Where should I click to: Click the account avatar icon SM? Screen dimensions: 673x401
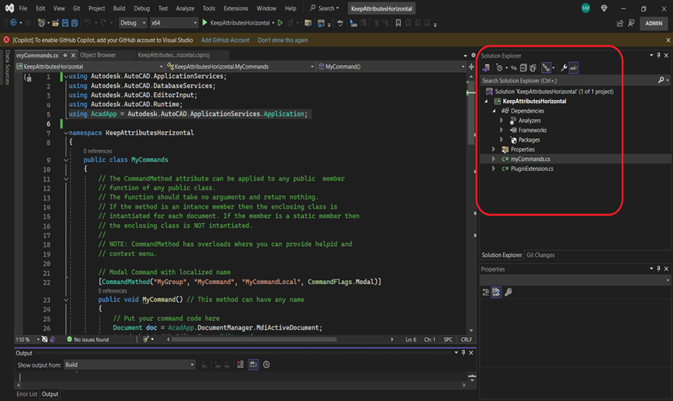585,8
